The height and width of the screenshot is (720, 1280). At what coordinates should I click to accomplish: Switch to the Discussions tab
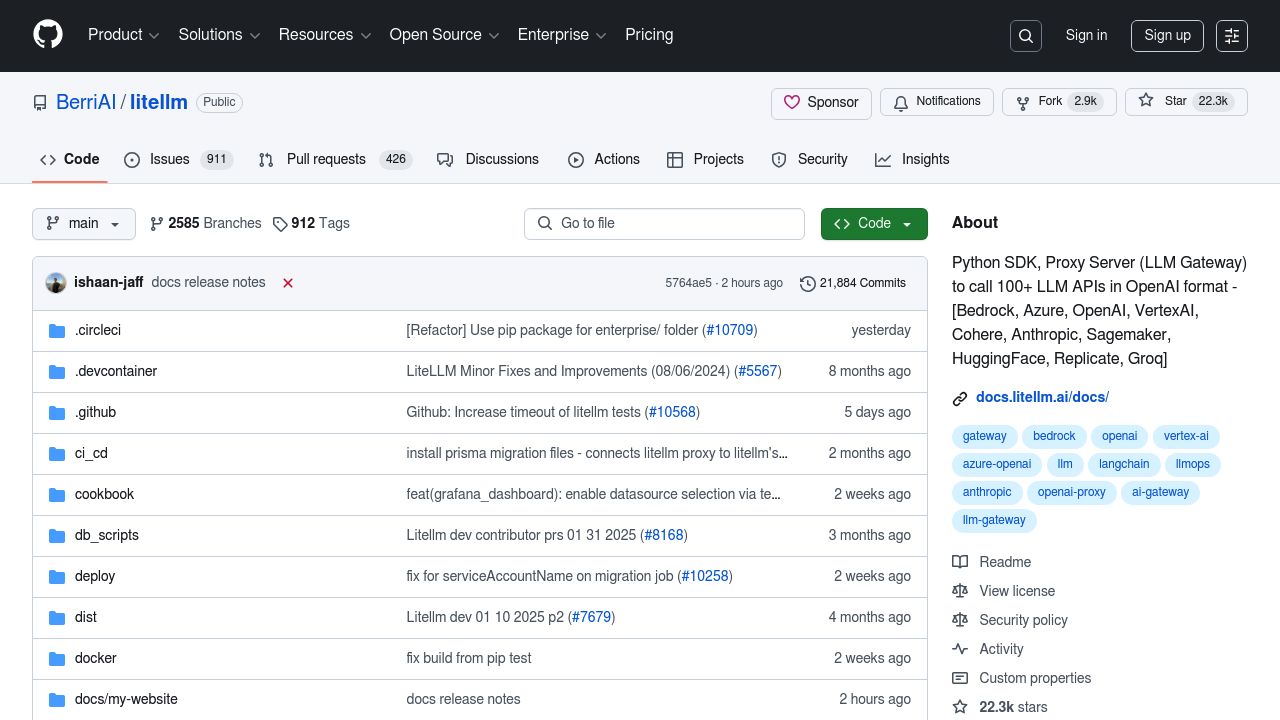click(x=488, y=159)
